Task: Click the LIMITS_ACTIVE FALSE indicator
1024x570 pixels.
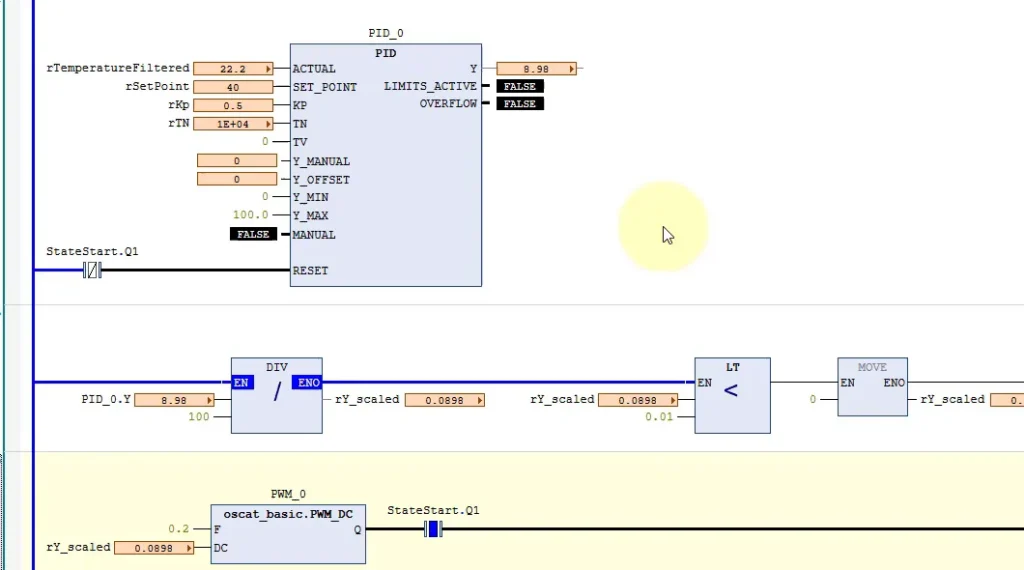Action: pyautogui.click(x=520, y=86)
